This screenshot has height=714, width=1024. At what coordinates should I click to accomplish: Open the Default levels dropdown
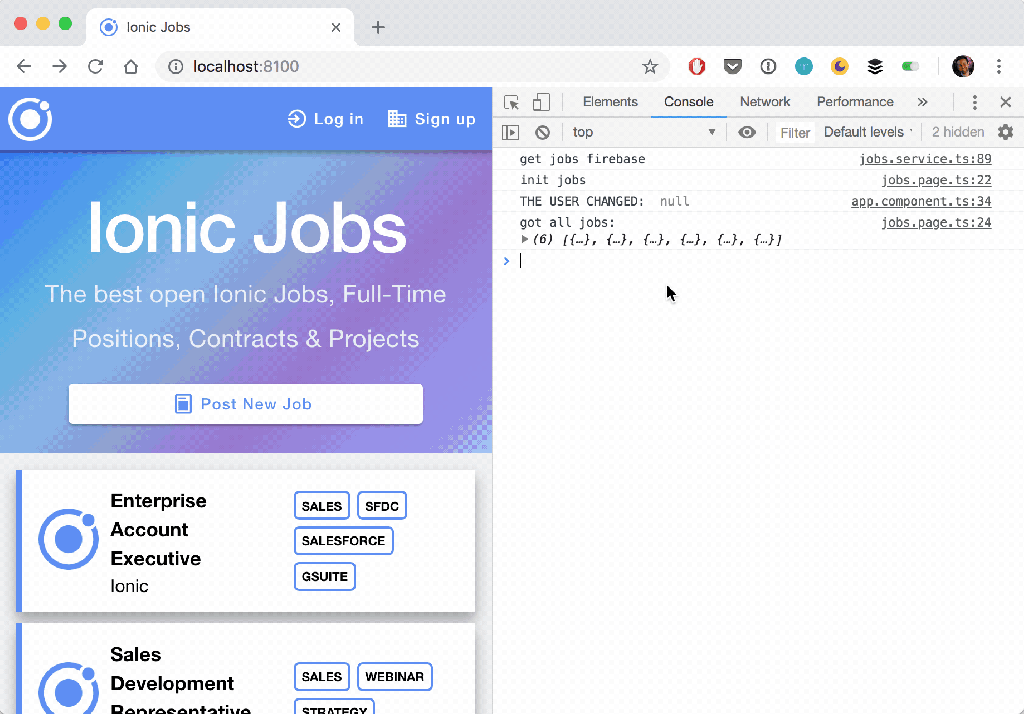click(868, 133)
